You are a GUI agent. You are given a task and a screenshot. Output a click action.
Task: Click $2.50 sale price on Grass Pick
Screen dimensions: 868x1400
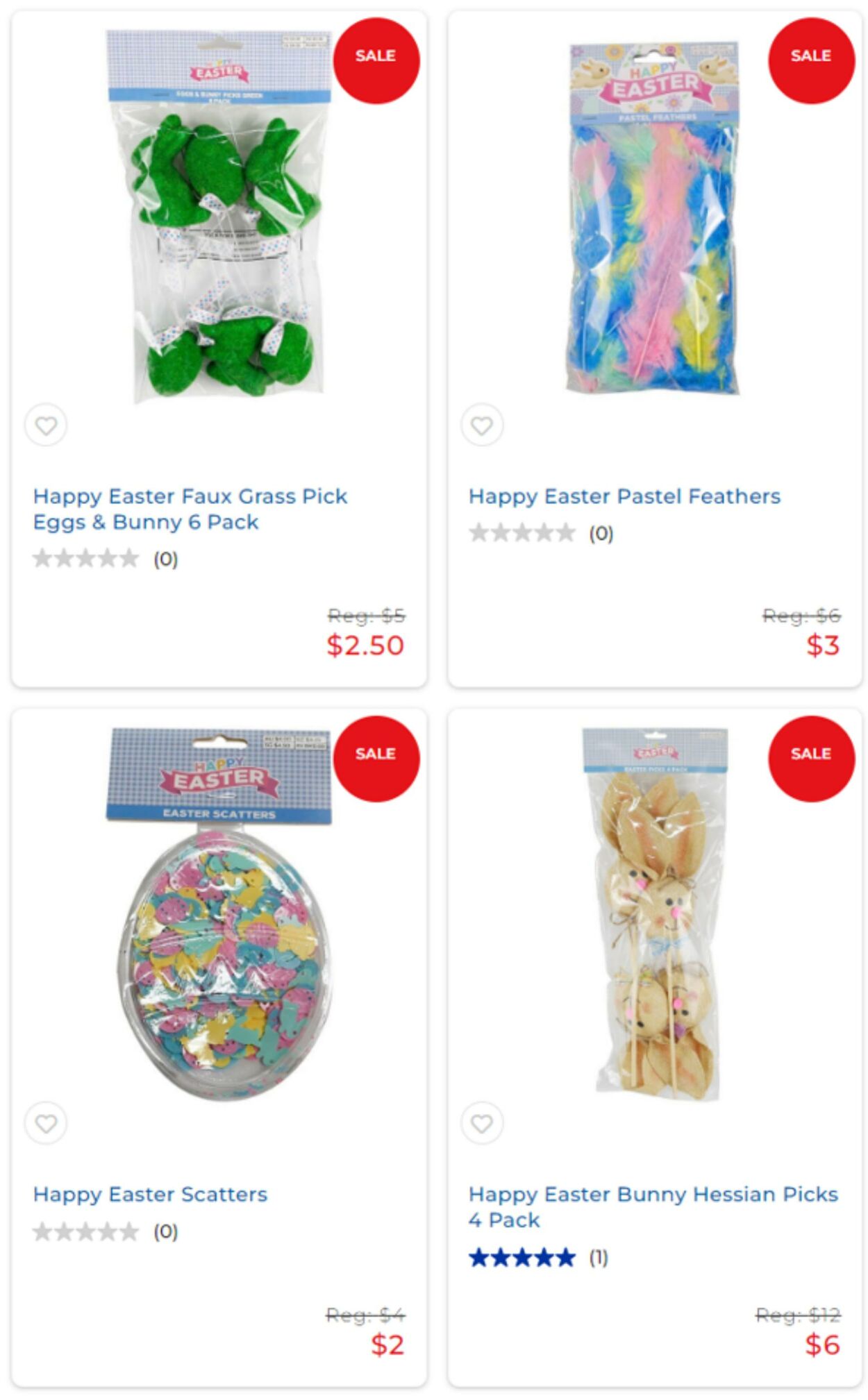point(365,646)
